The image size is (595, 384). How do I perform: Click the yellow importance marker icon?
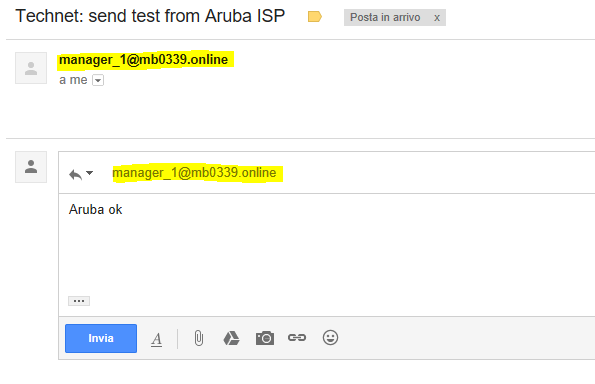(315, 17)
